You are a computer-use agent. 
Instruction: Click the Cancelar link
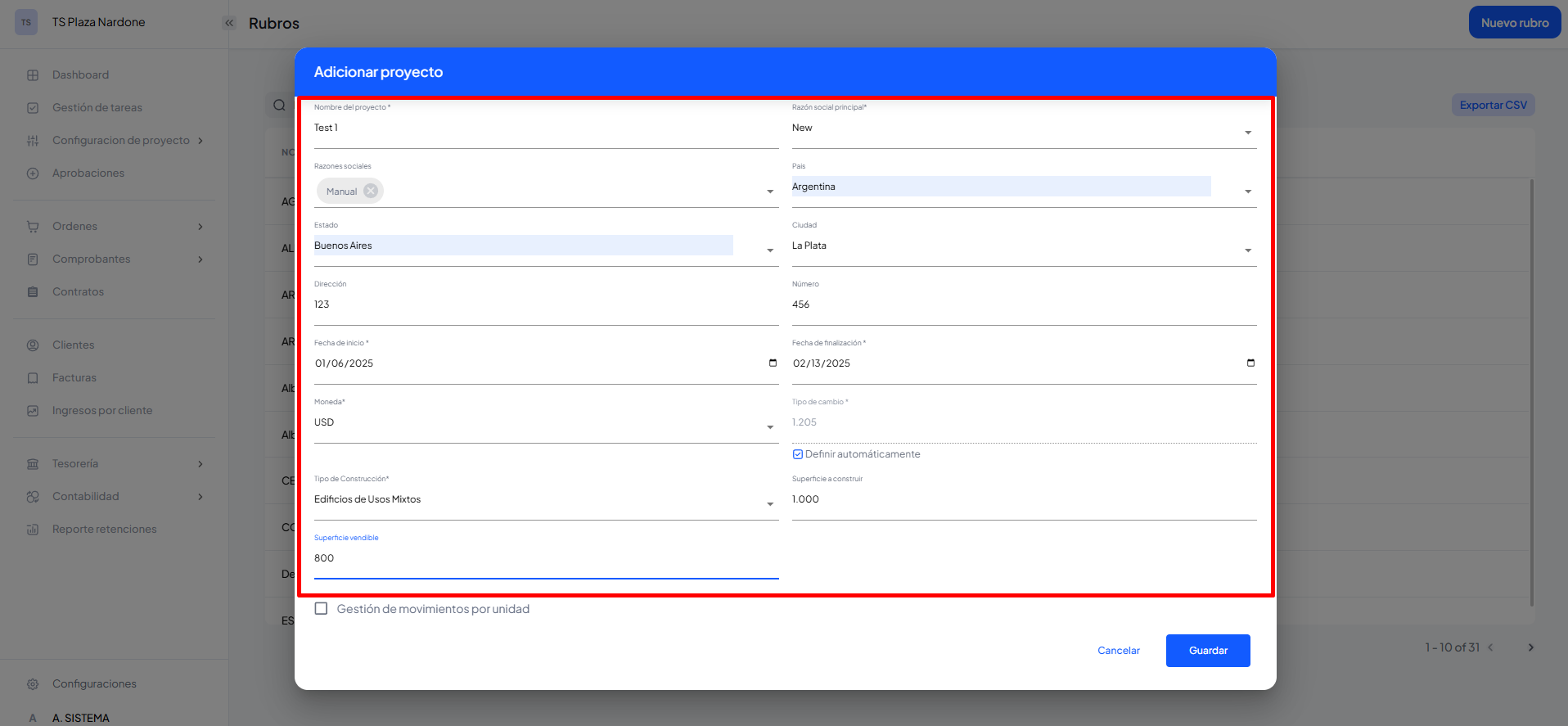(1118, 651)
